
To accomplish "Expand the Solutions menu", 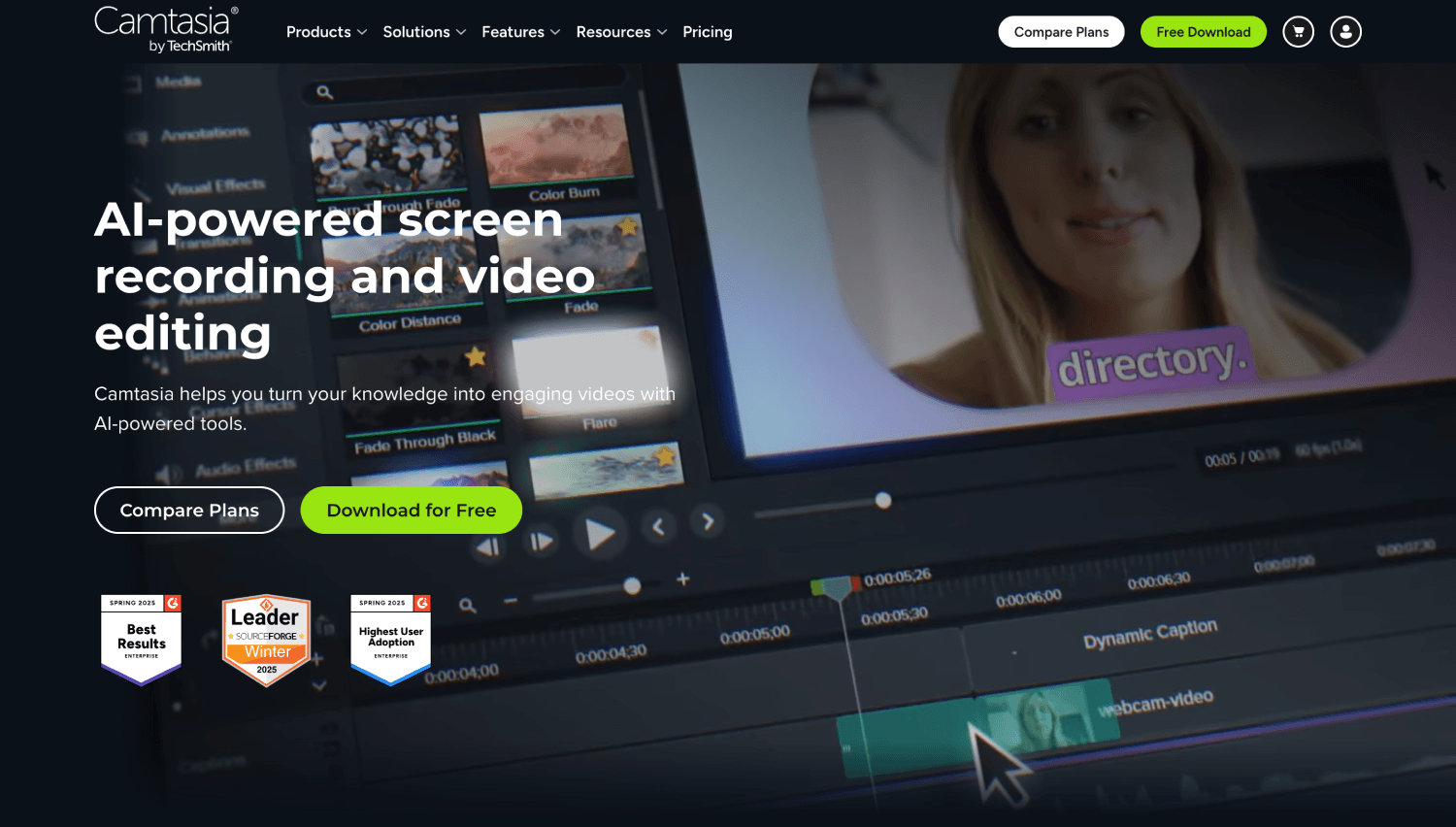I will click(424, 32).
